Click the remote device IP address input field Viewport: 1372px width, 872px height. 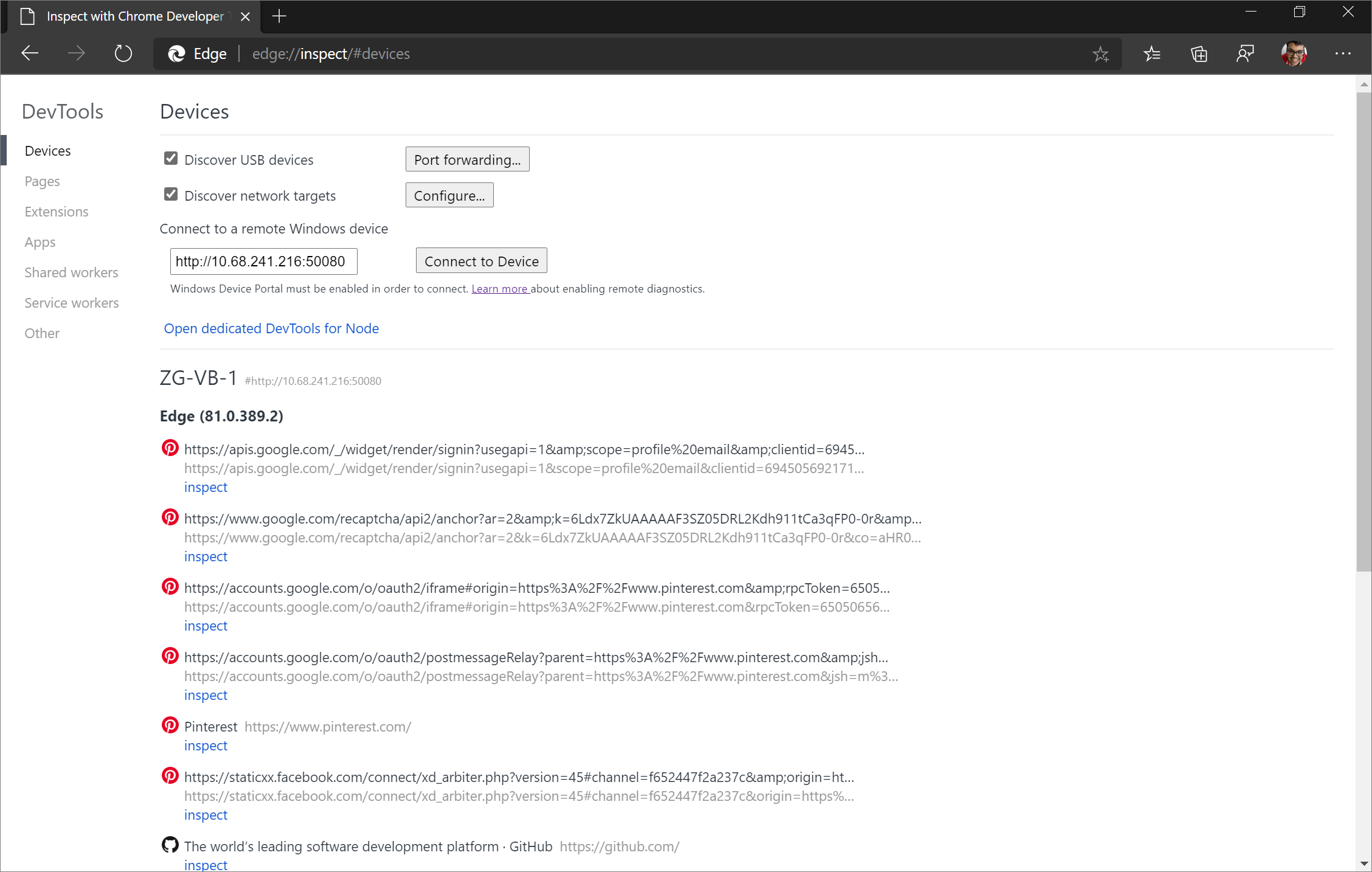tap(264, 261)
